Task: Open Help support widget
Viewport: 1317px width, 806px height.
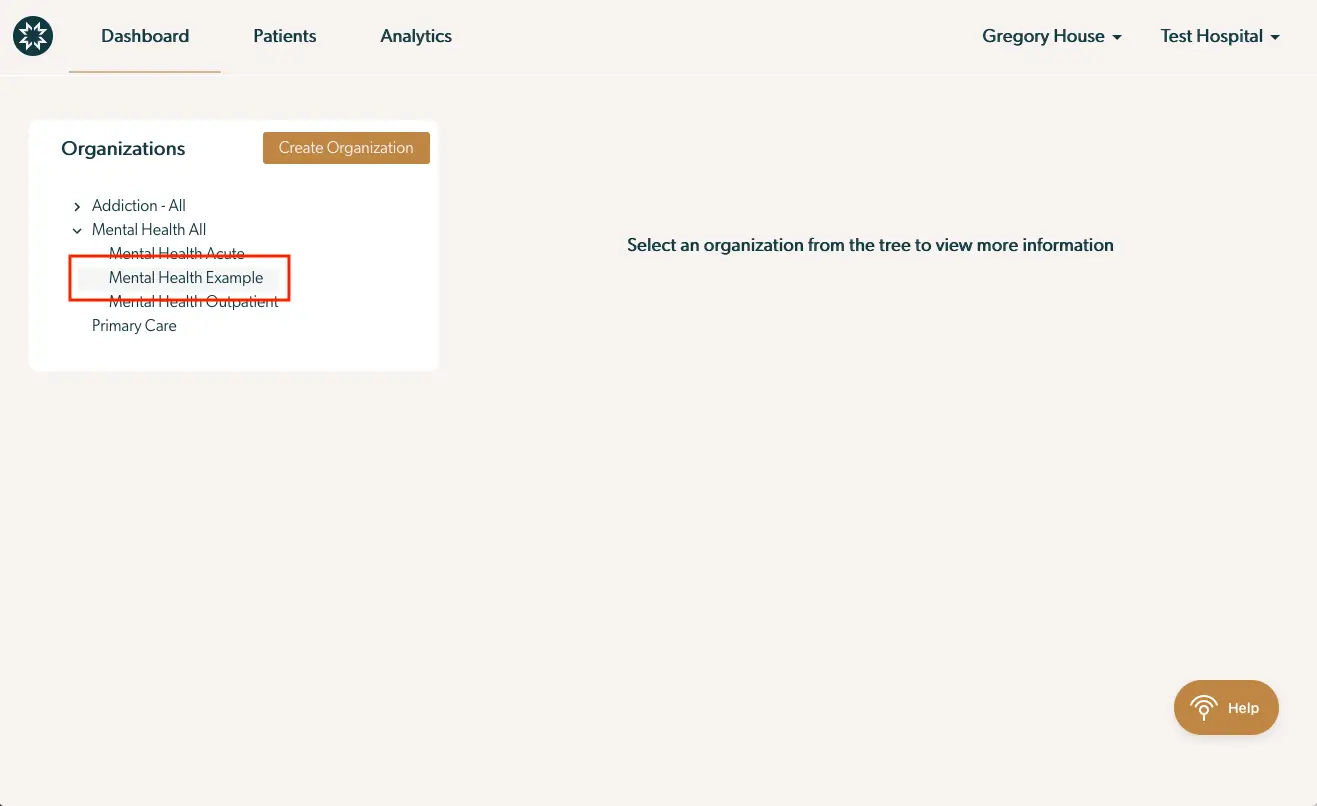Action: (1226, 707)
